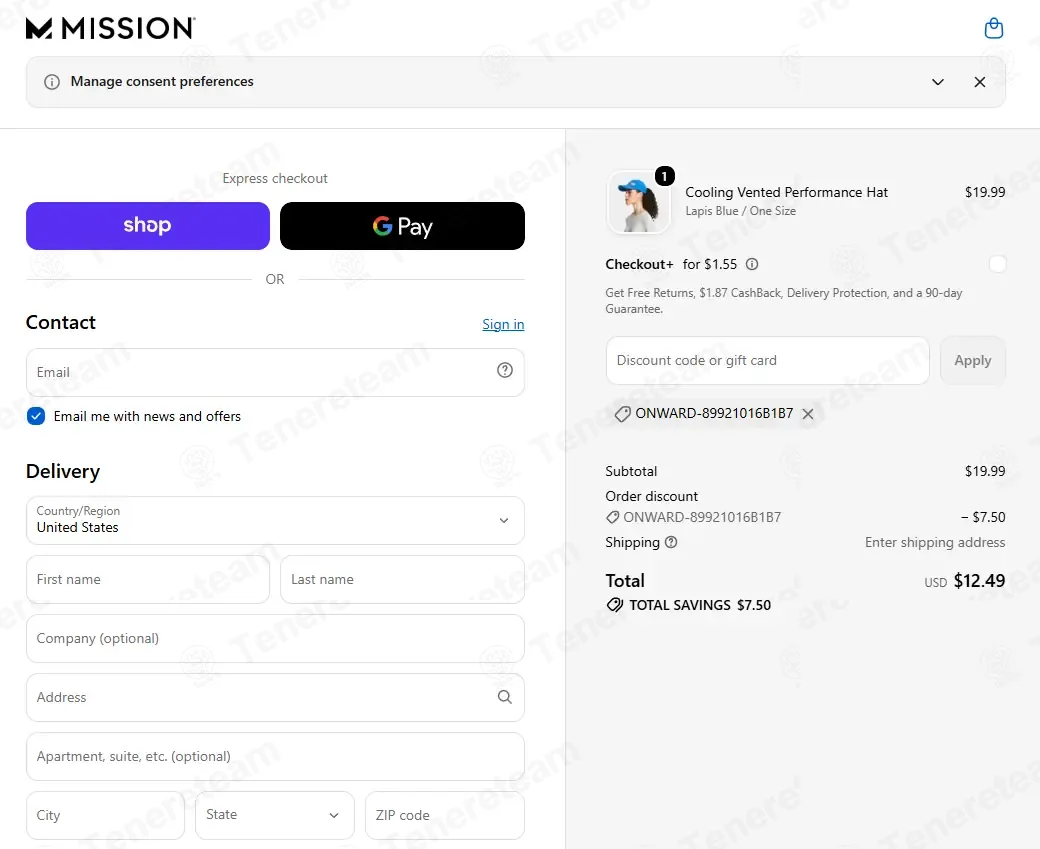
Task: Click the Checkout+ info icon
Action: pos(751,264)
